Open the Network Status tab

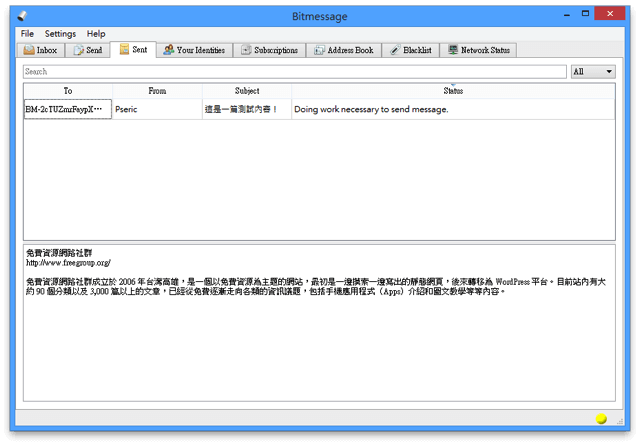coord(478,50)
